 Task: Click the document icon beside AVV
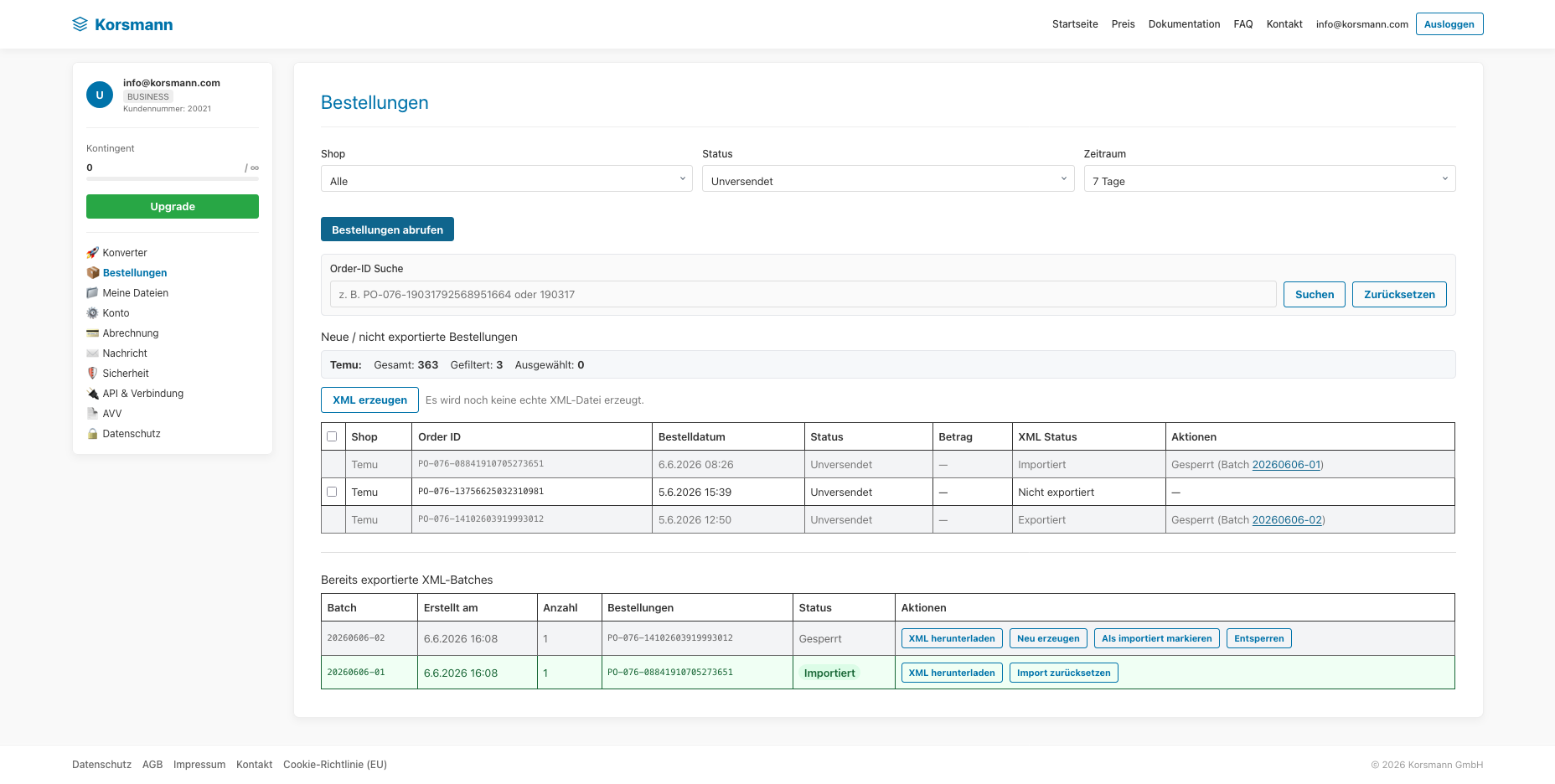(x=93, y=414)
